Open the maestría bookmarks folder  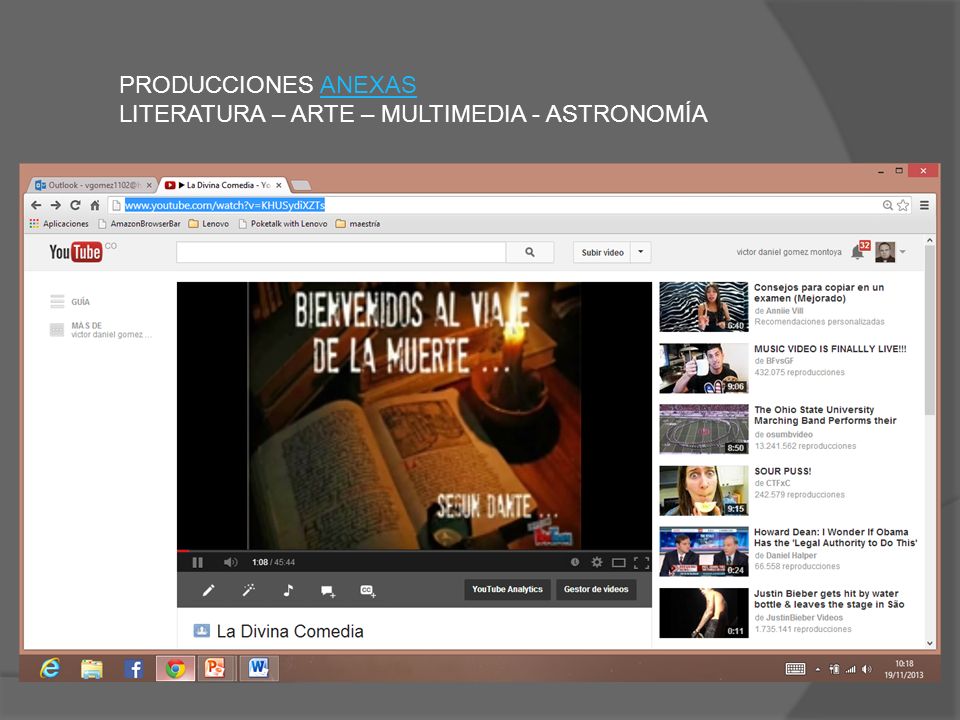358,224
